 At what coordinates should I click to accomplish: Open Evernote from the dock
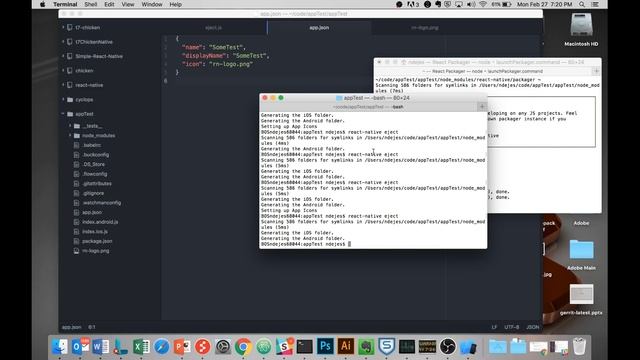(366, 347)
